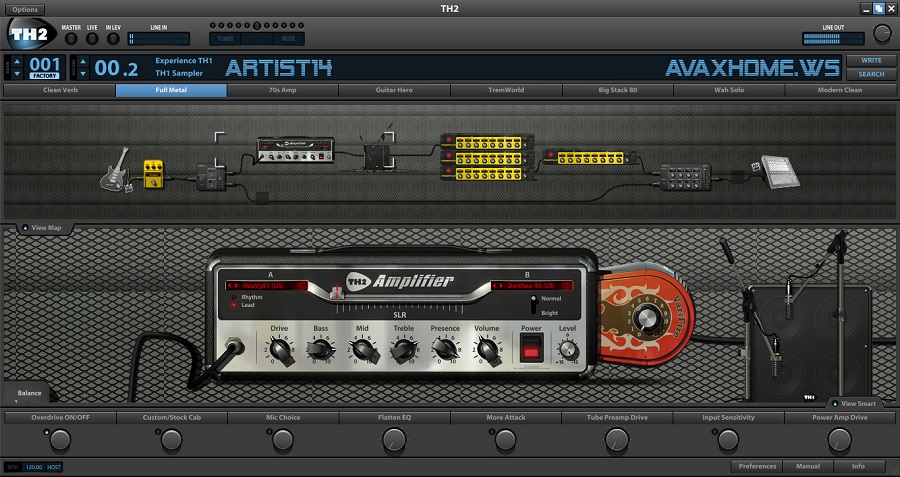This screenshot has height=477, width=900.
Task: Toggle Input Sensitivity smart control
Action: point(728,440)
